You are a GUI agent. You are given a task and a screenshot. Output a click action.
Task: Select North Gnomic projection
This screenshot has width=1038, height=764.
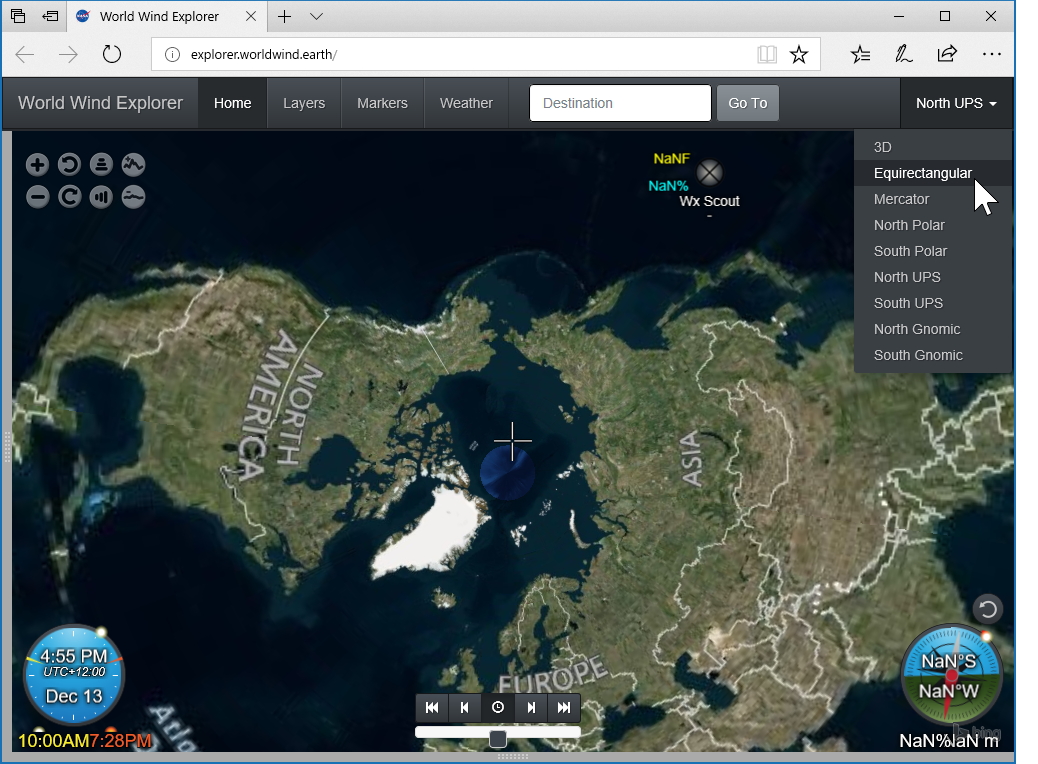pyautogui.click(x=933, y=329)
